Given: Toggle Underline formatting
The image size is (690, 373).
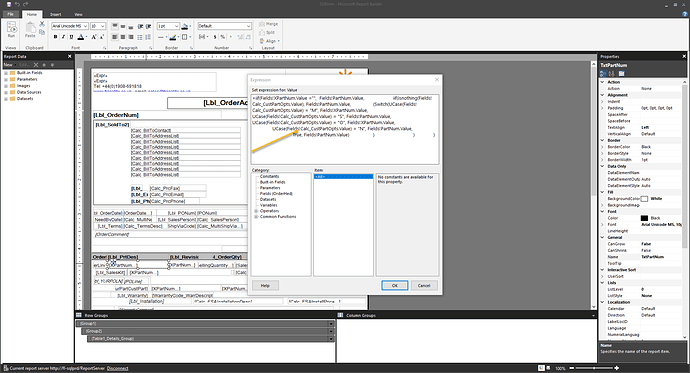Looking at the screenshot, I should (71, 37).
